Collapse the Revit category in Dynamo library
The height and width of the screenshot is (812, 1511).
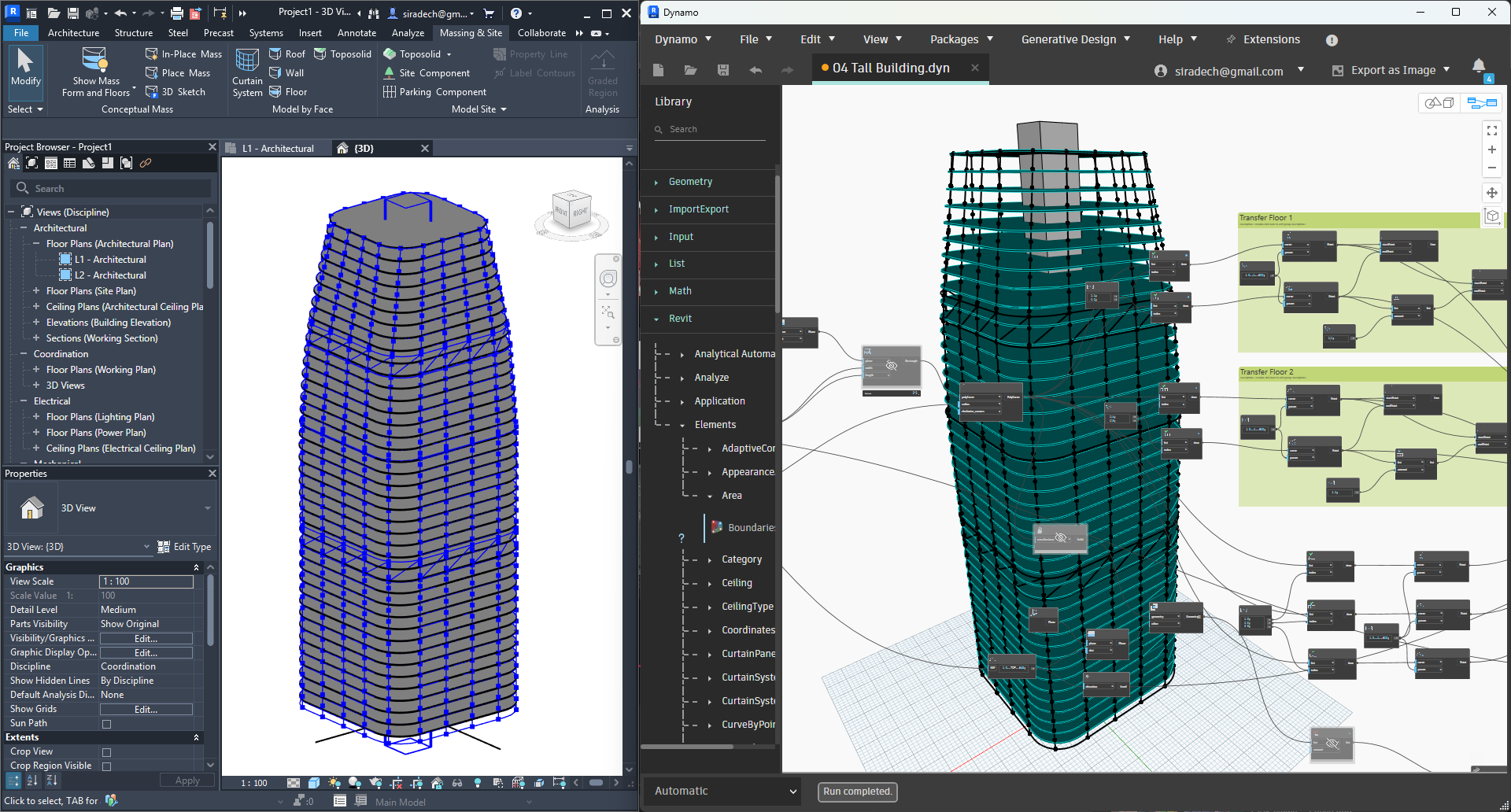click(658, 319)
